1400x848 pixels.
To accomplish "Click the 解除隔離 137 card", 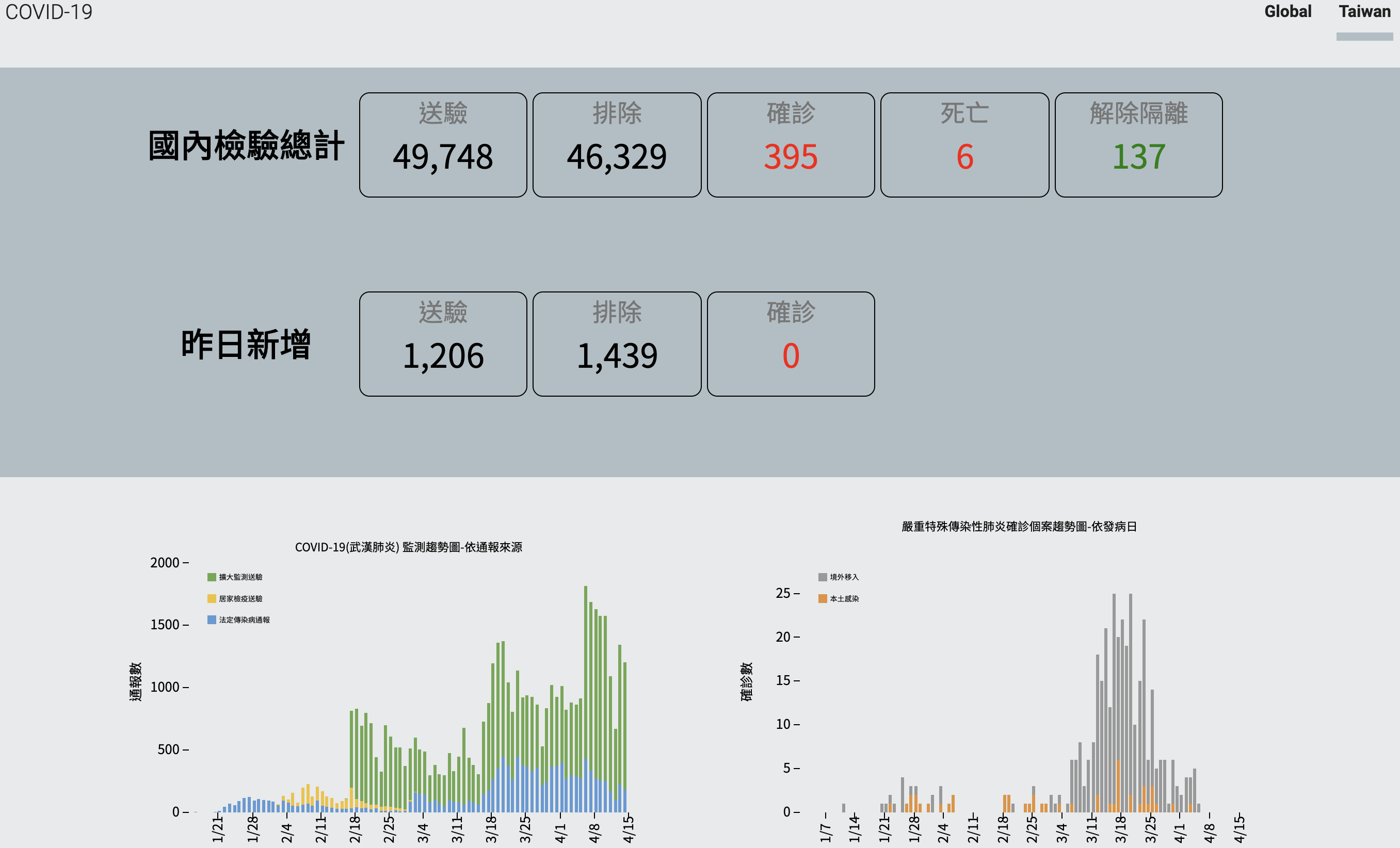I will pos(1138,145).
